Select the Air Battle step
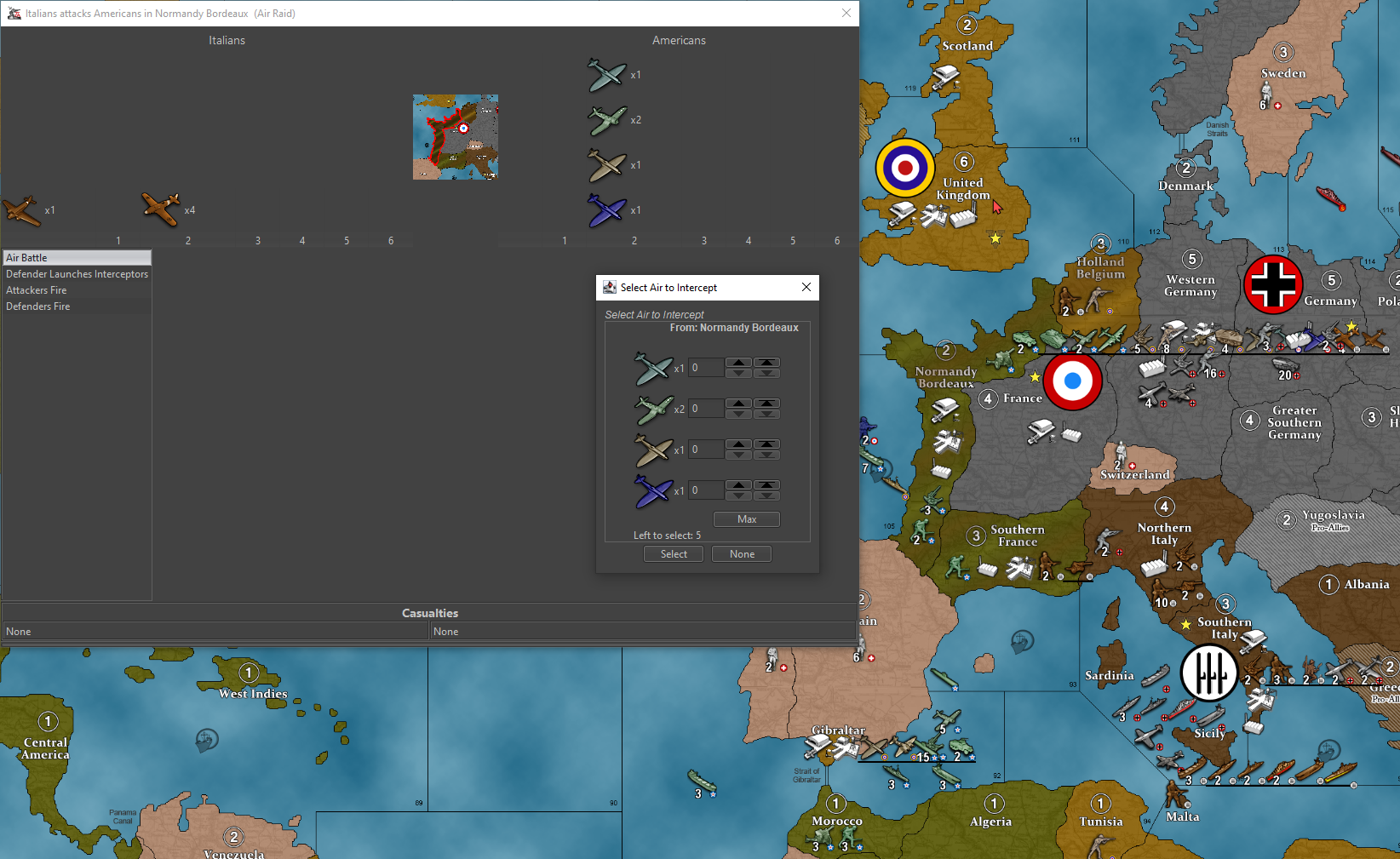The width and height of the screenshot is (1400, 859). (x=77, y=258)
